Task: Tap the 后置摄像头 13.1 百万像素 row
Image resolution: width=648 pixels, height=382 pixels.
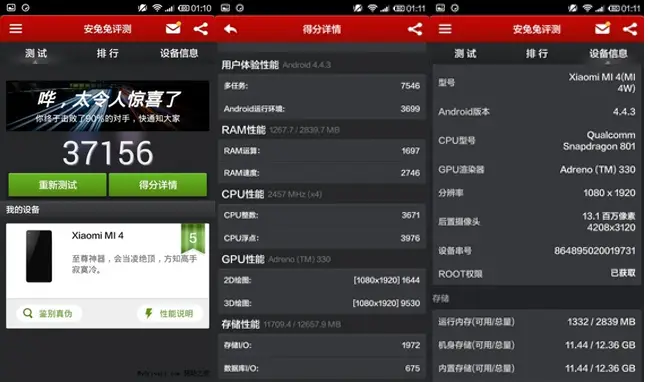Action: tap(536, 222)
